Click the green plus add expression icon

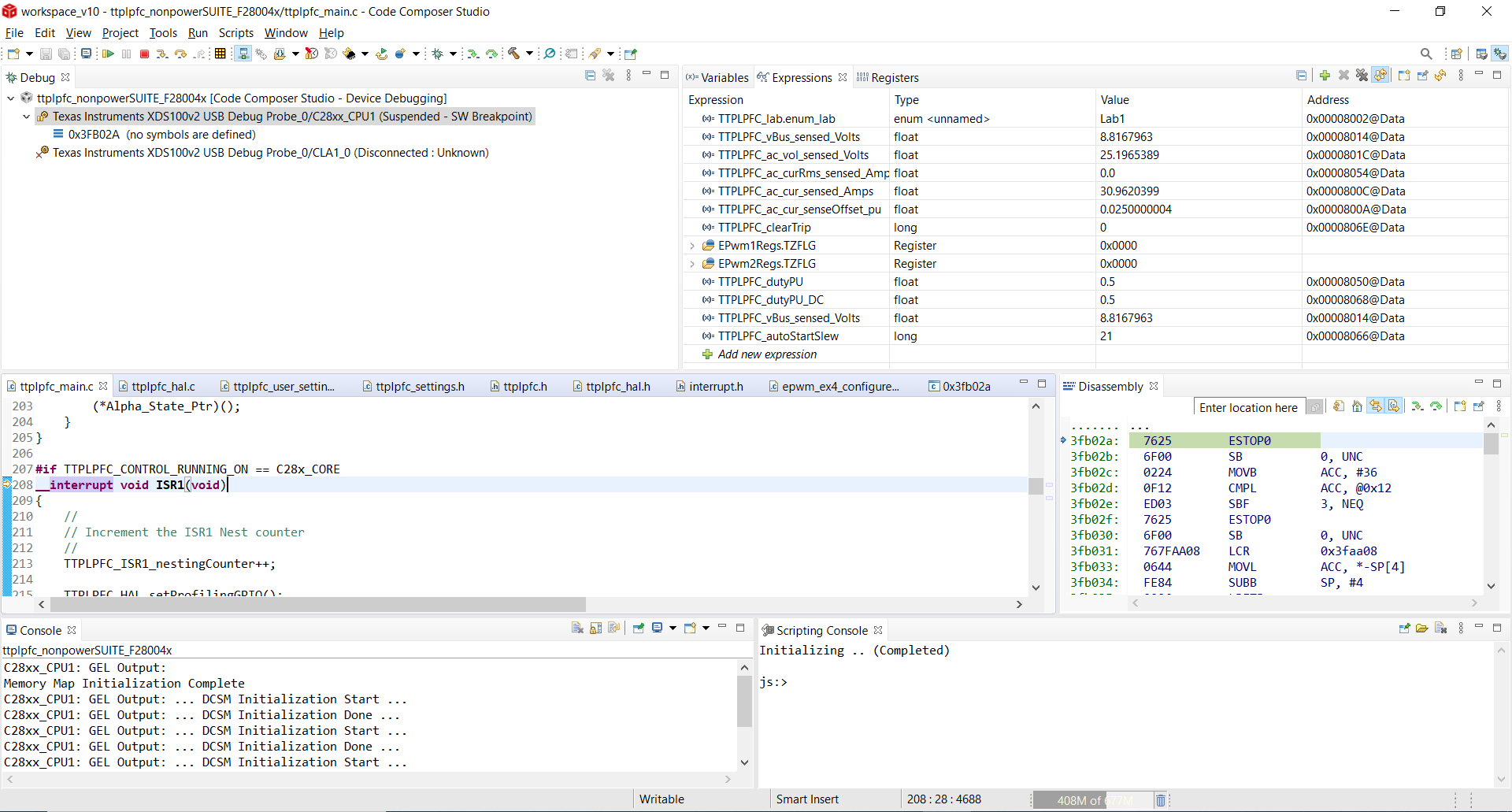click(1325, 76)
